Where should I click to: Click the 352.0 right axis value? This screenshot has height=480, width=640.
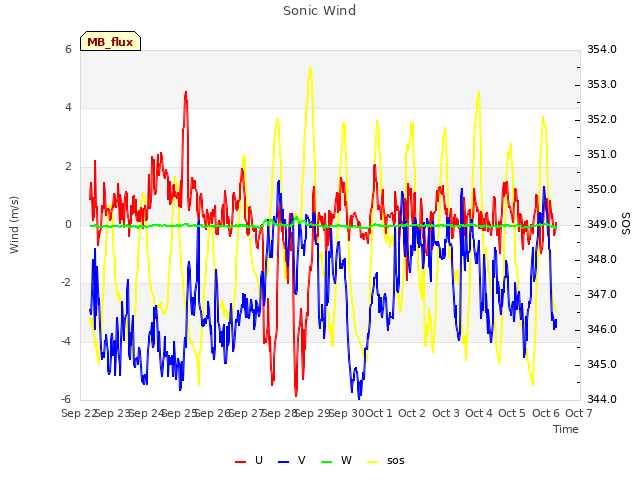click(602, 120)
